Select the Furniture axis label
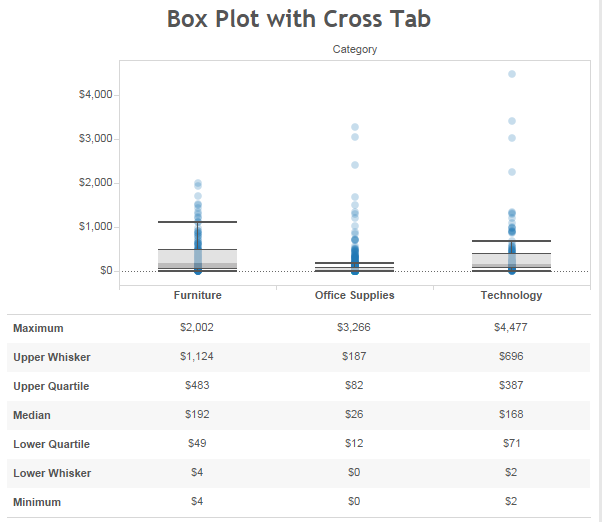 point(198,295)
